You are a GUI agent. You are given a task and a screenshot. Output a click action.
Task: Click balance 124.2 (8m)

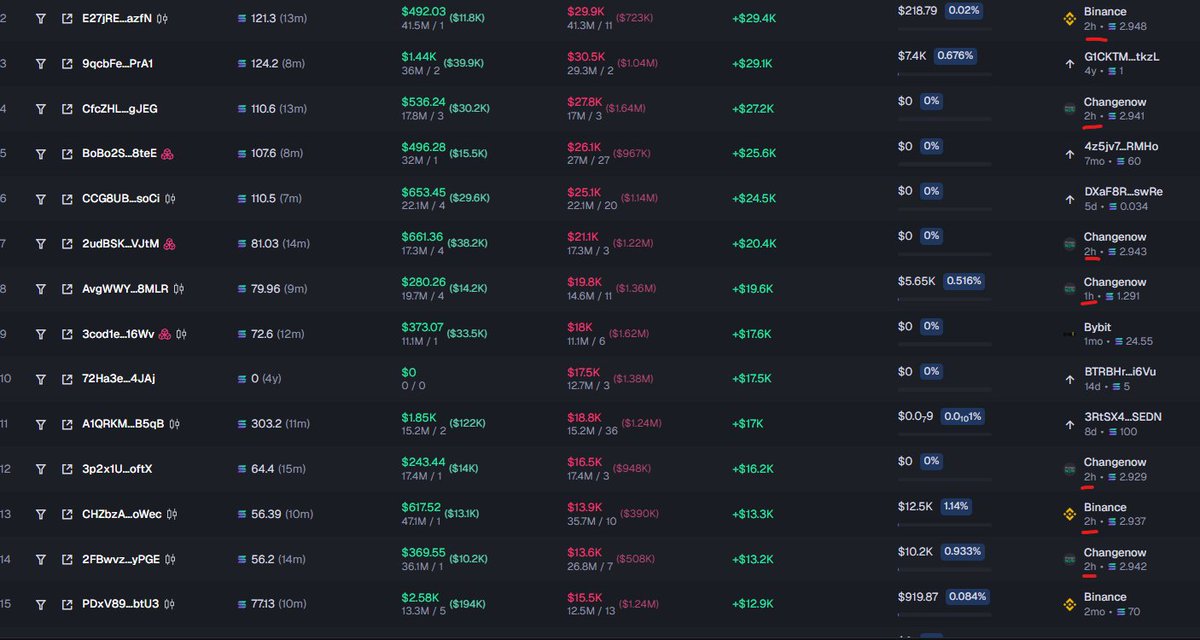point(270,63)
